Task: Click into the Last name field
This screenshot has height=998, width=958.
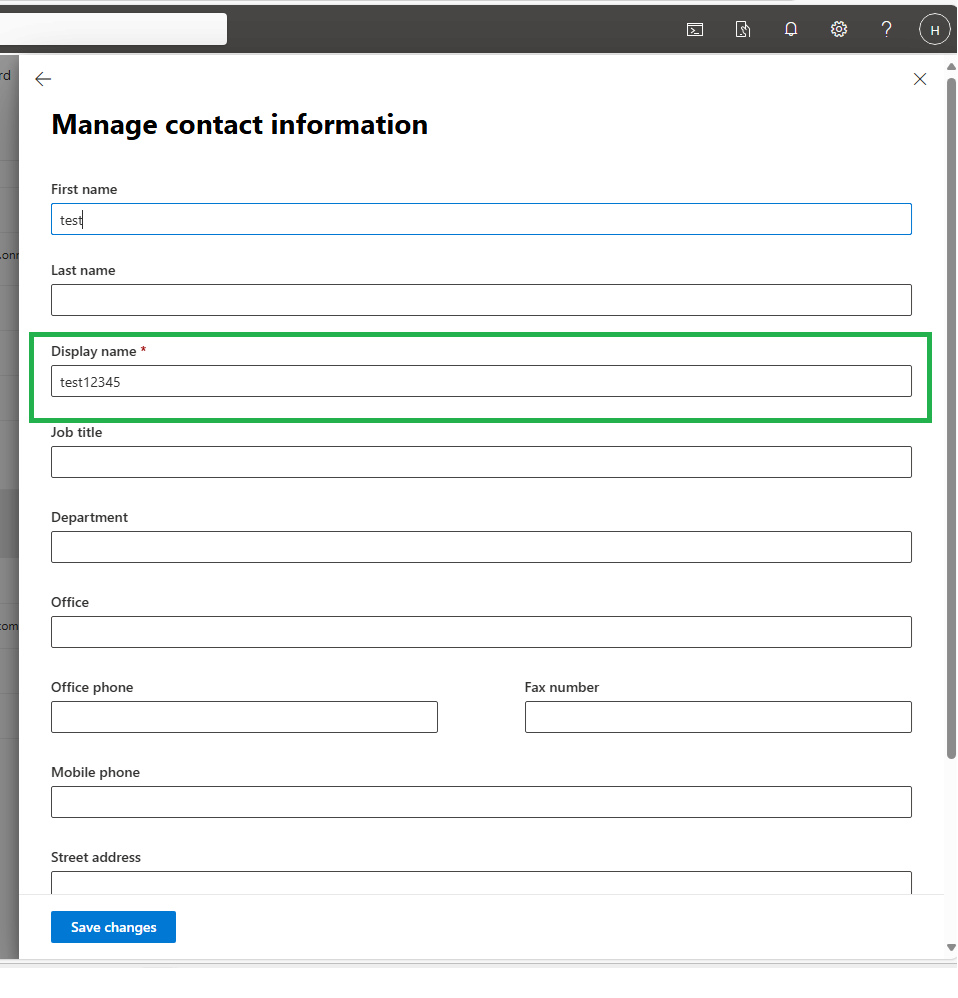Action: (481, 300)
